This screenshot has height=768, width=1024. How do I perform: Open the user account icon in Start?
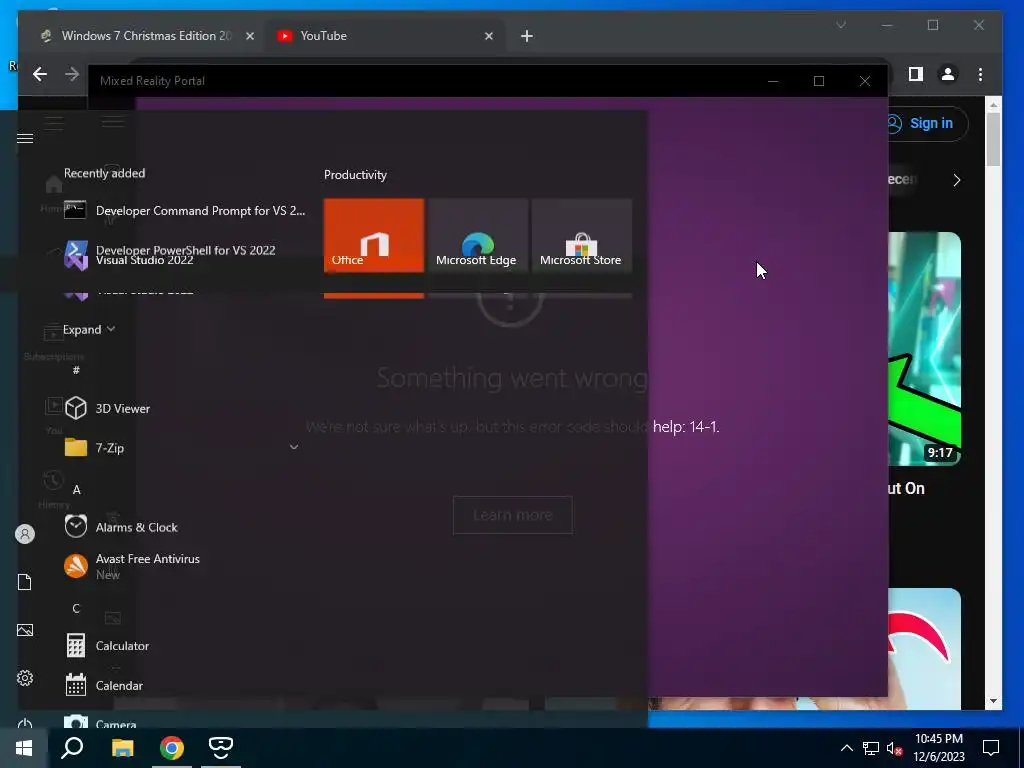(25, 534)
